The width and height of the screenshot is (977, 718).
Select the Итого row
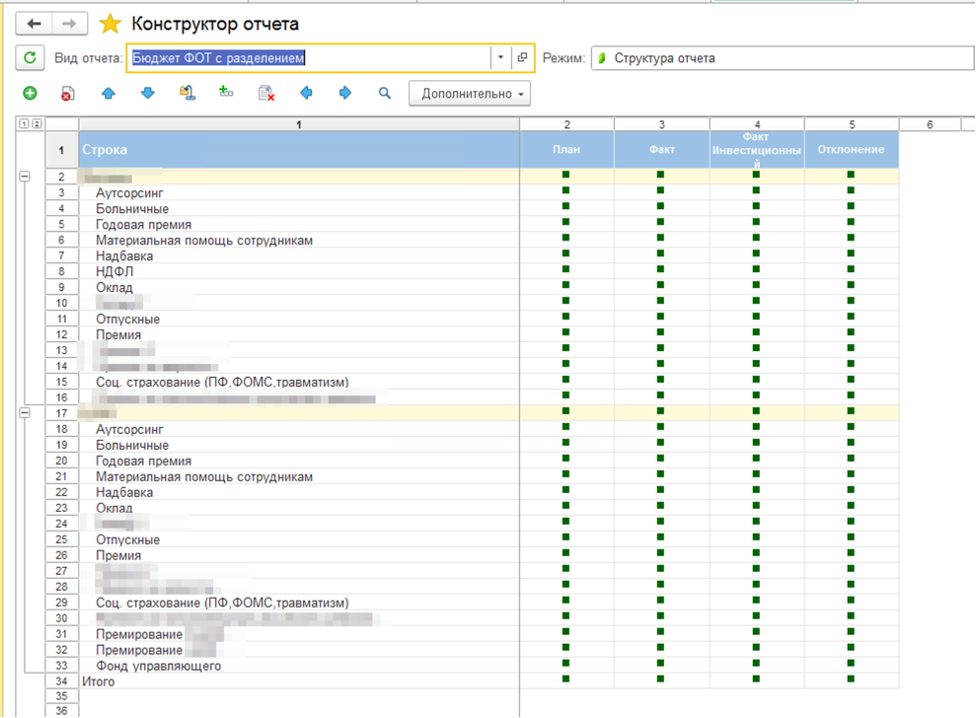click(x=299, y=682)
